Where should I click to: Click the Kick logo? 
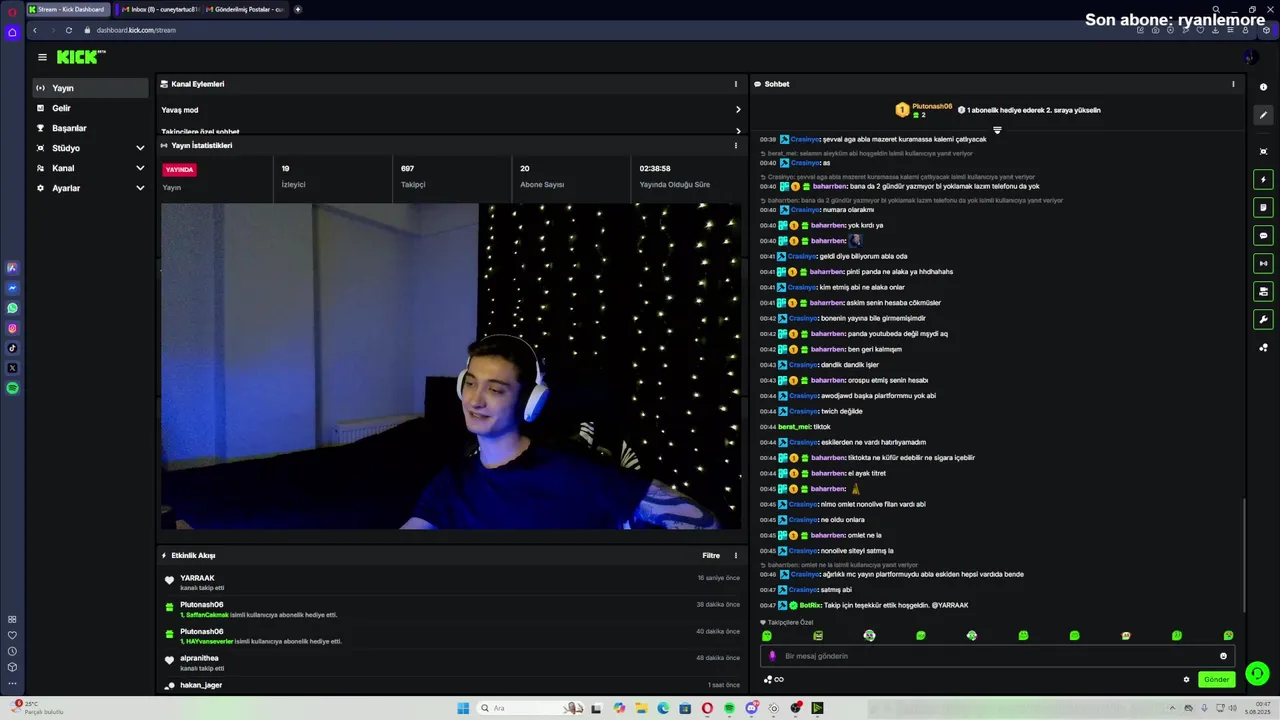(x=80, y=57)
